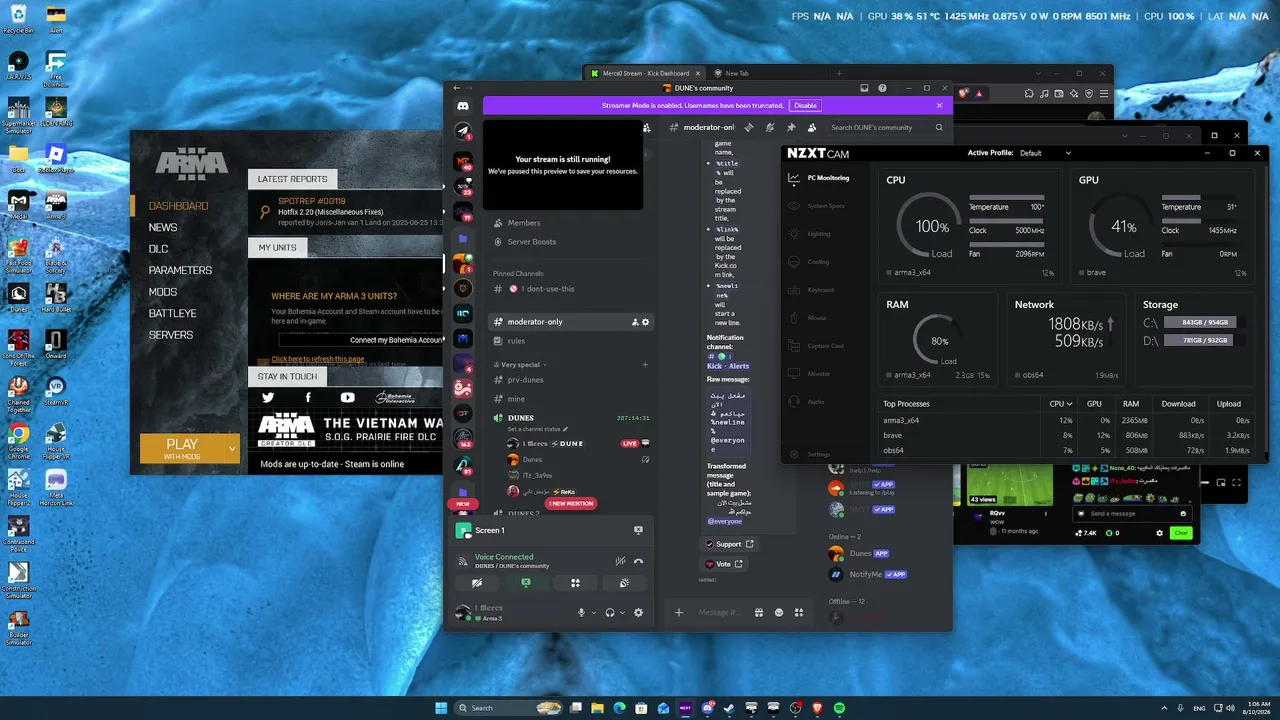The height and width of the screenshot is (720, 1280).
Task: Sort Top Processes by CPU column
Action: (1061, 404)
